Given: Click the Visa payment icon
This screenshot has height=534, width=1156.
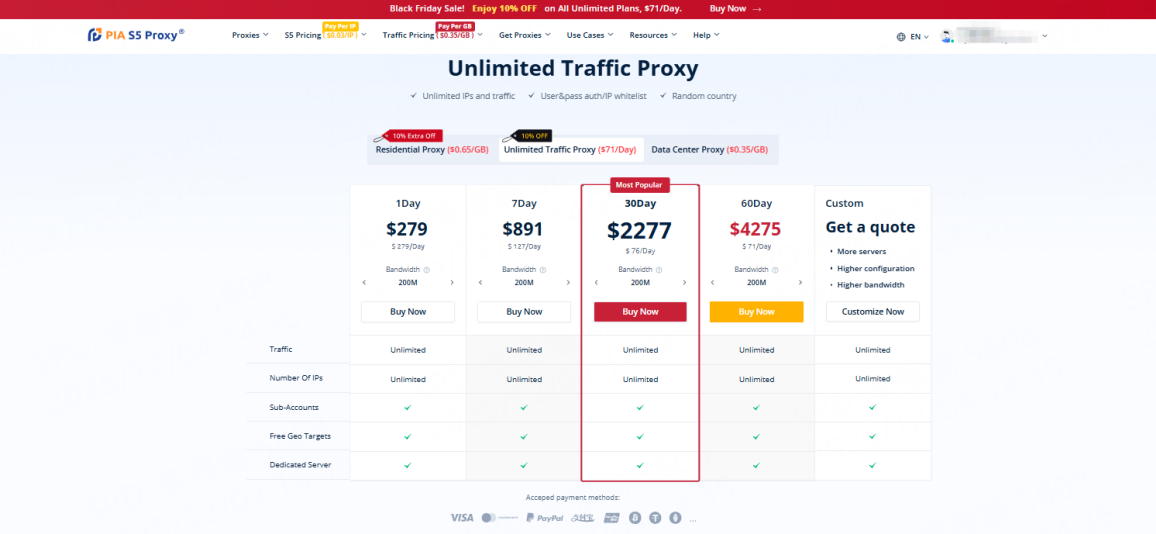Looking at the screenshot, I should [x=461, y=518].
